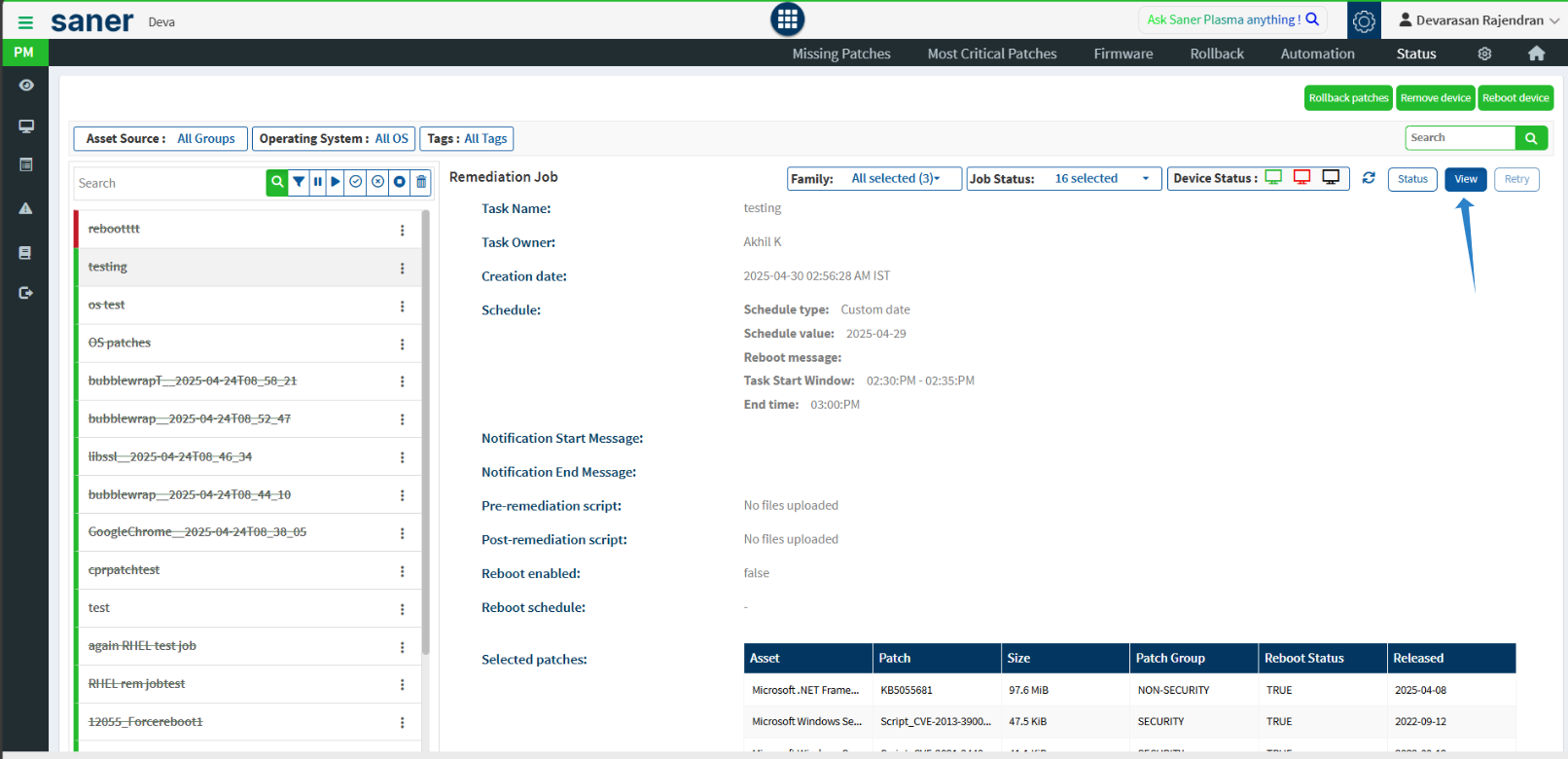The width and height of the screenshot is (1568, 759).
Task: Switch to the Firmware tab
Action: click(x=1123, y=54)
